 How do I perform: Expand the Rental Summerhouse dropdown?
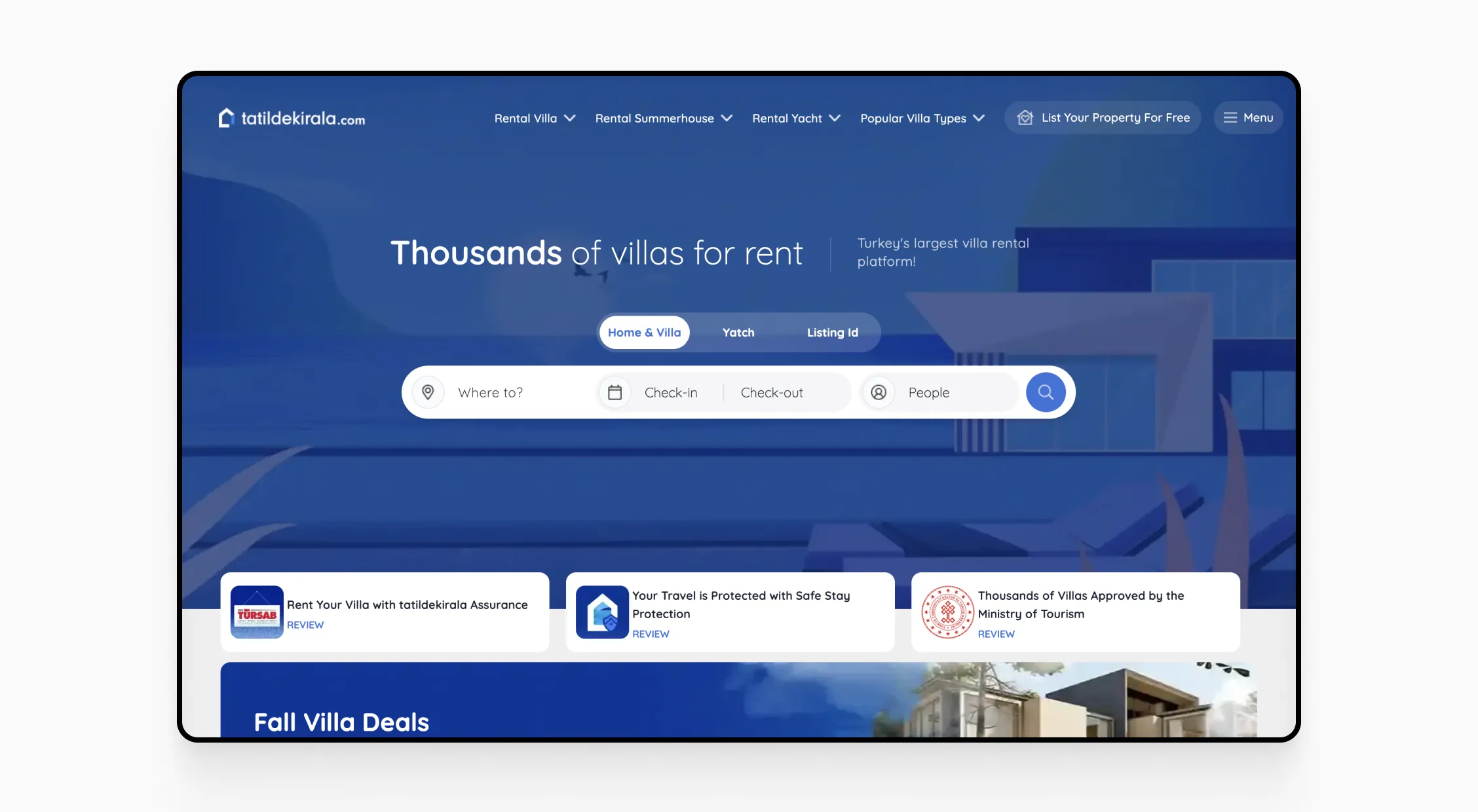point(664,119)
